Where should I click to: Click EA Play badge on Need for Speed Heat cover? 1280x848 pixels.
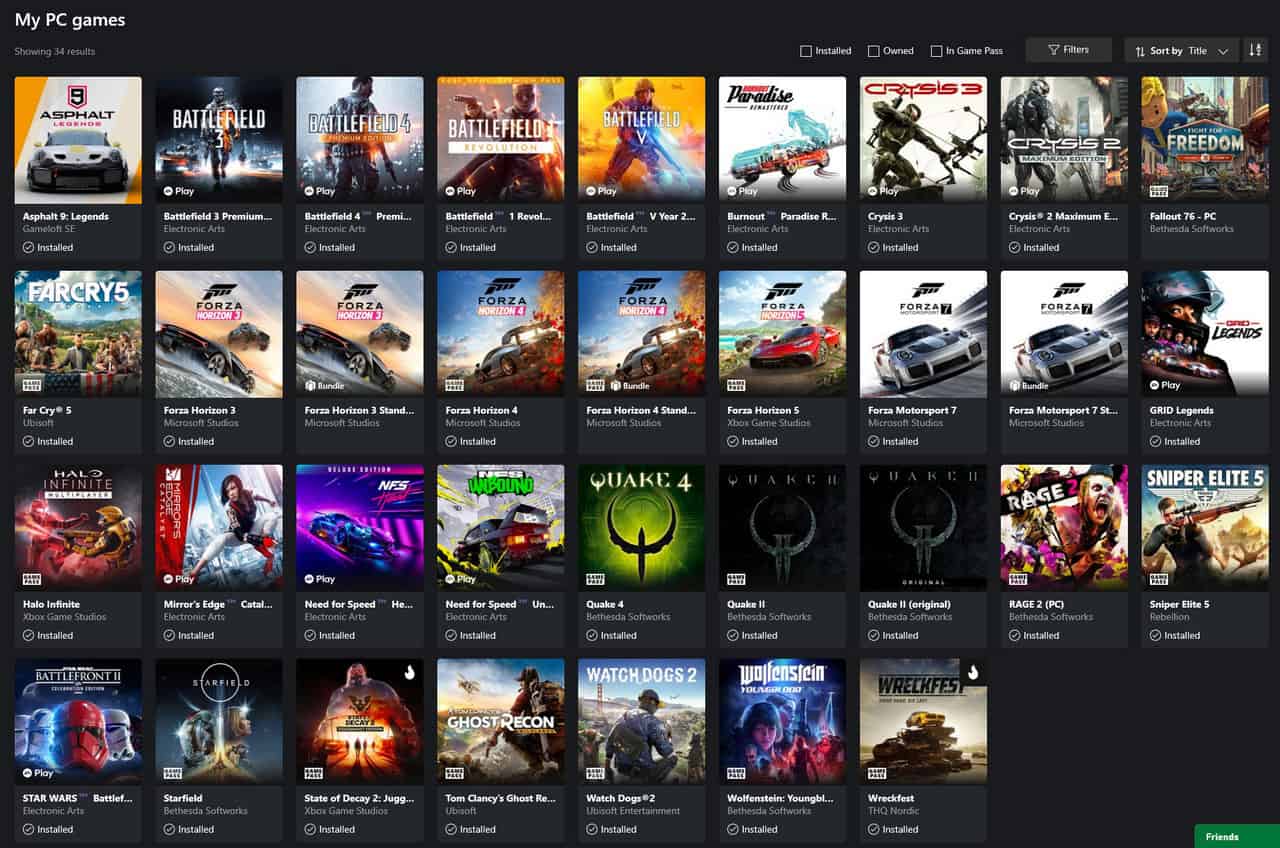(x=320, y=579)
